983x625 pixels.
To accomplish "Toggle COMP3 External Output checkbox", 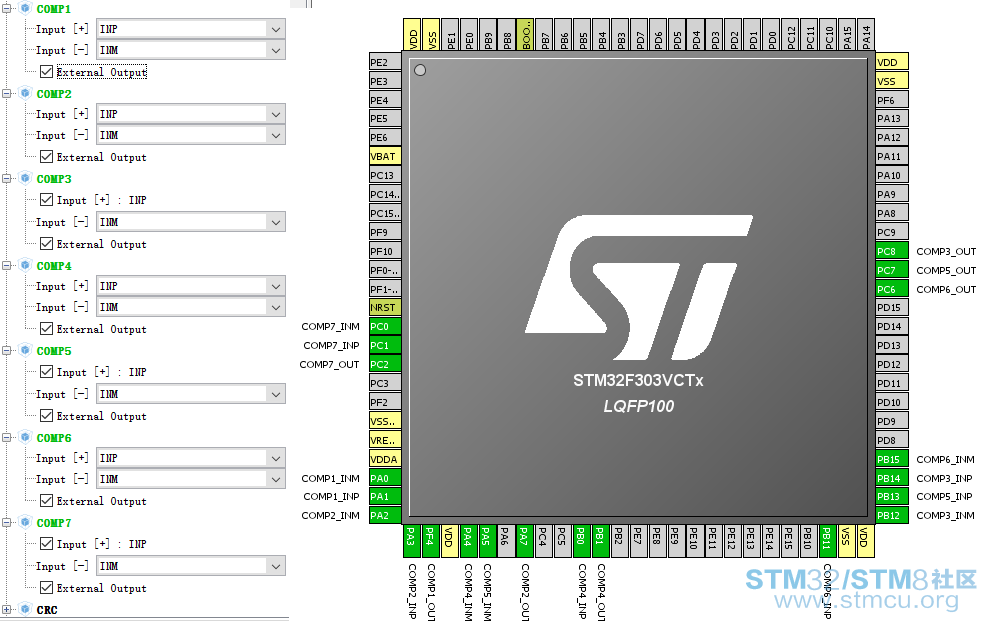I will [x=46, y=243].
